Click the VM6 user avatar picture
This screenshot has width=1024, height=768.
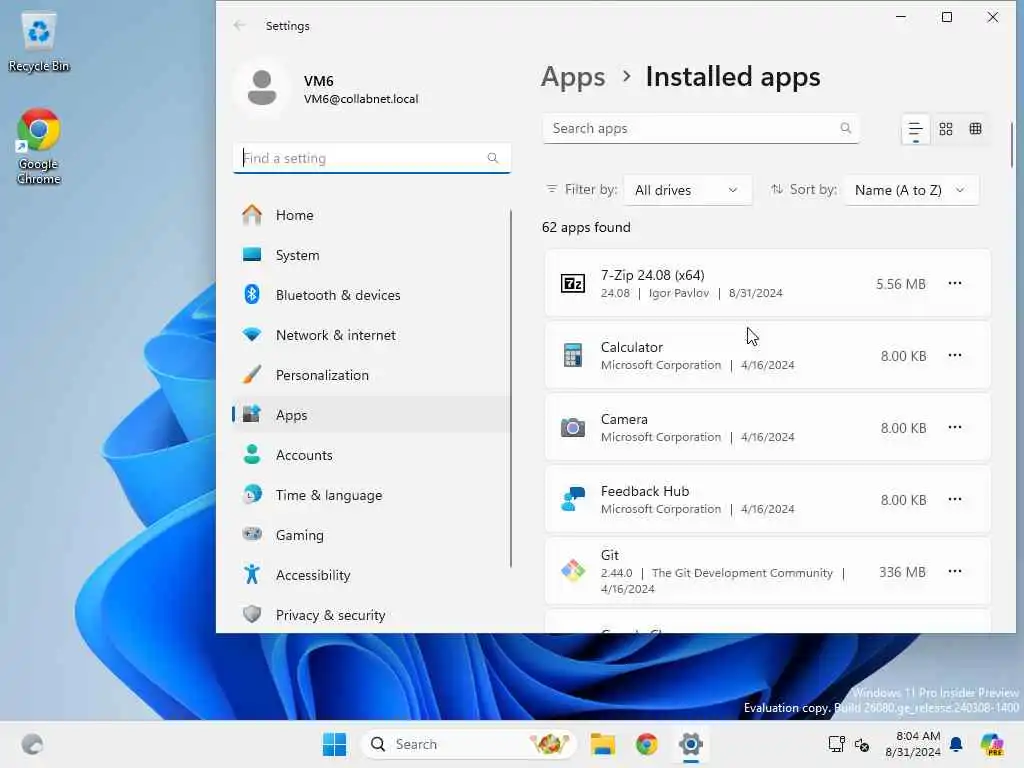tap(262, 88)
